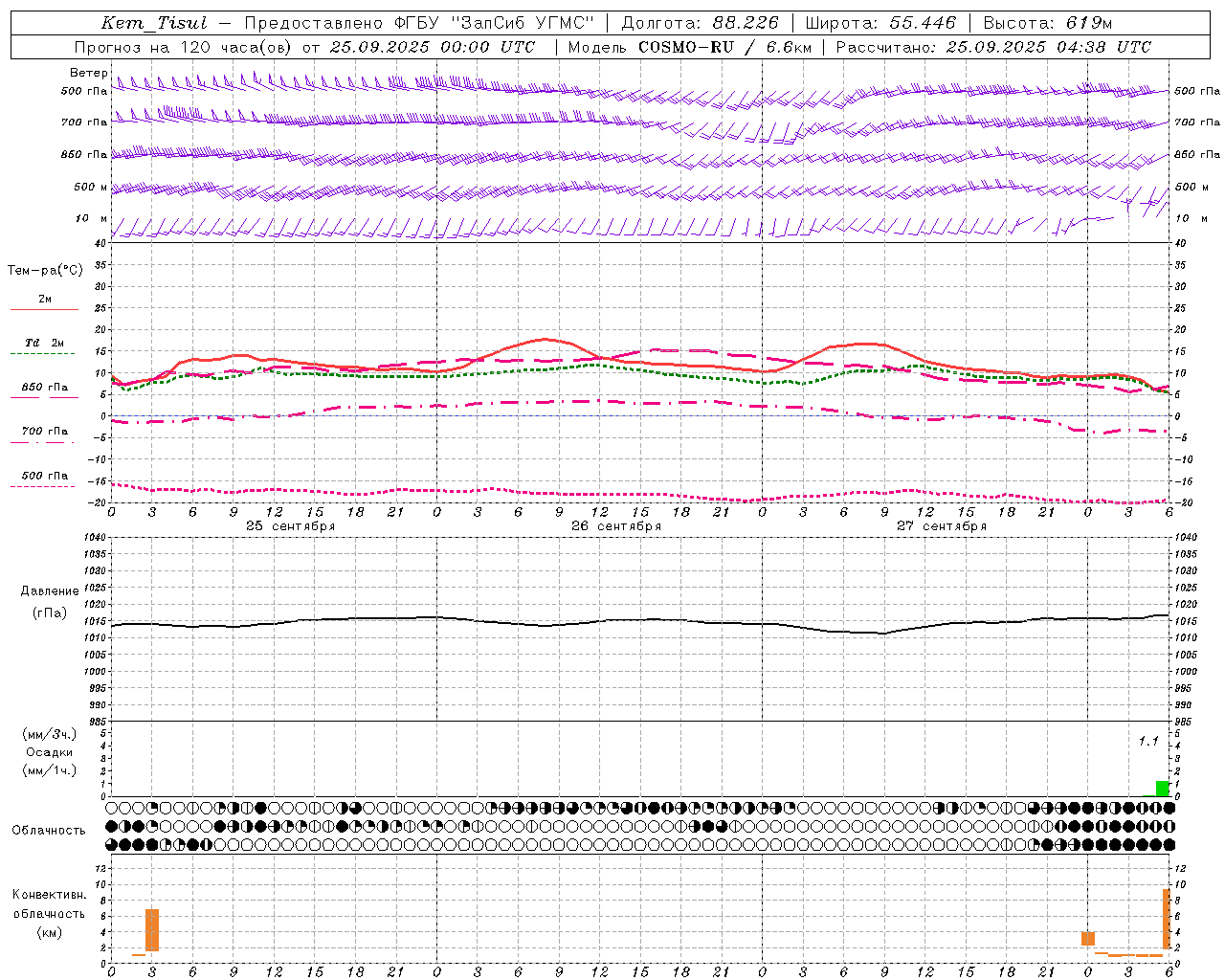Image resolution: width=1225 pixels, height=980 pixels.
Task: Click the Тем-ра(°C) axis title
Action: tap(45, 271)
